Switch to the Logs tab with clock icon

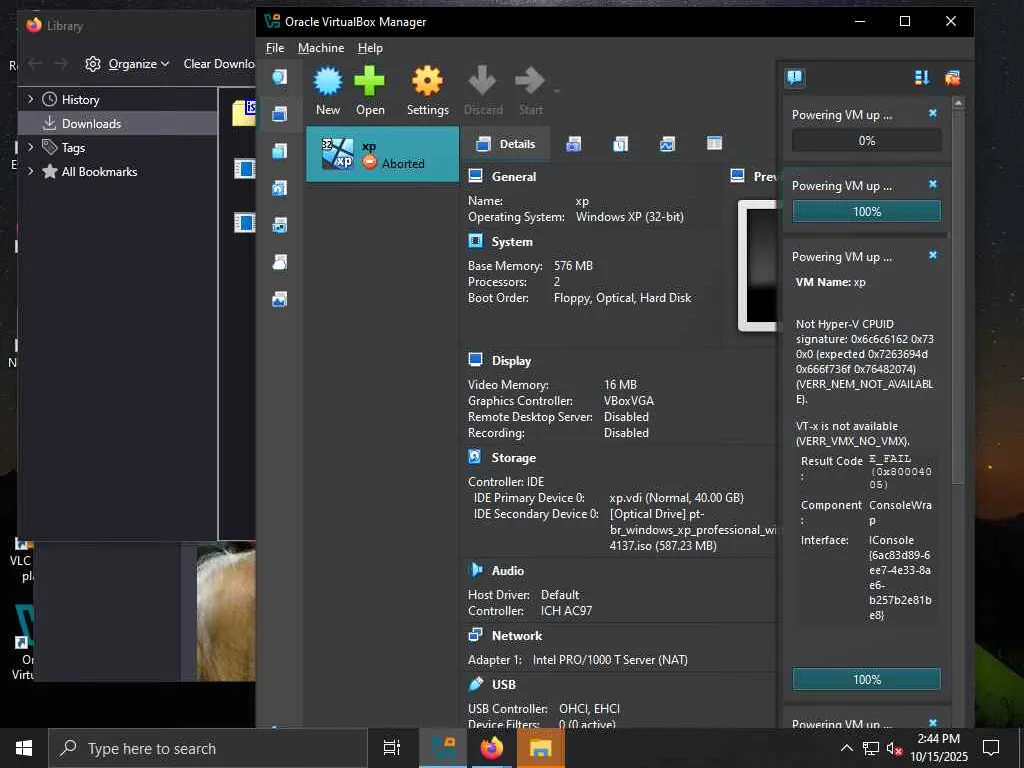pyautogui.click(x=620, y=144)
